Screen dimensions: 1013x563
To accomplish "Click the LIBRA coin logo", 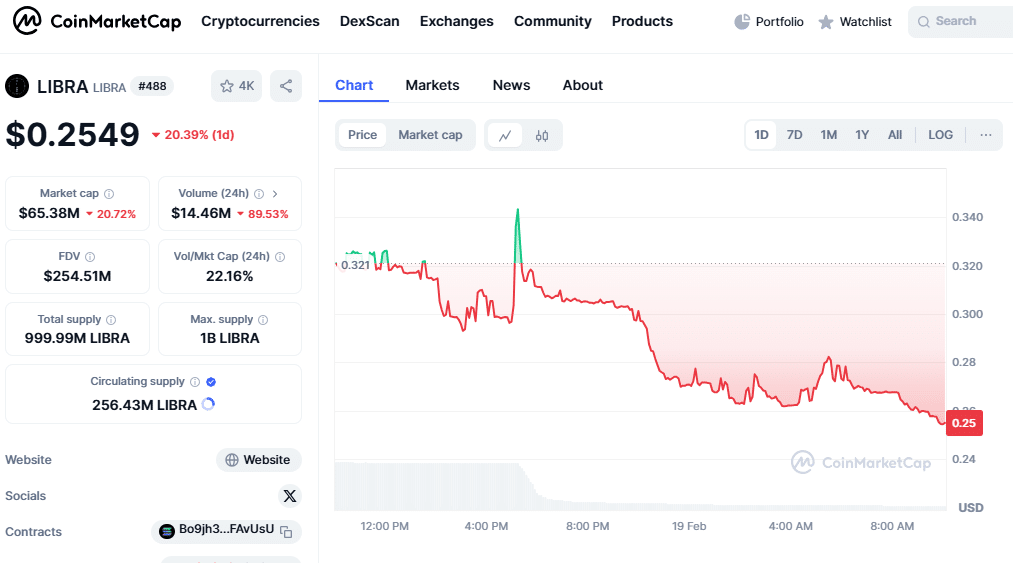I will (17, 86).
